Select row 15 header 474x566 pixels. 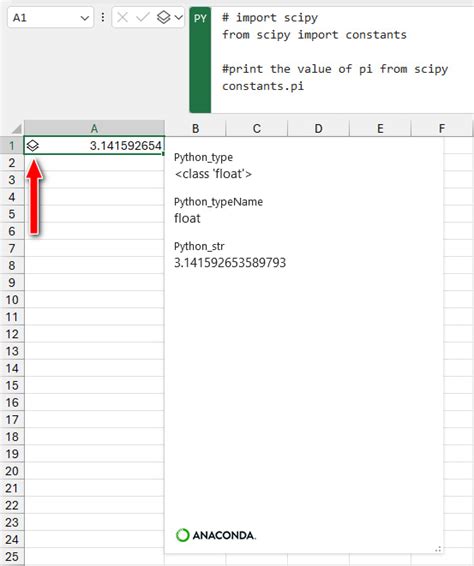click(x=12, y=386)
